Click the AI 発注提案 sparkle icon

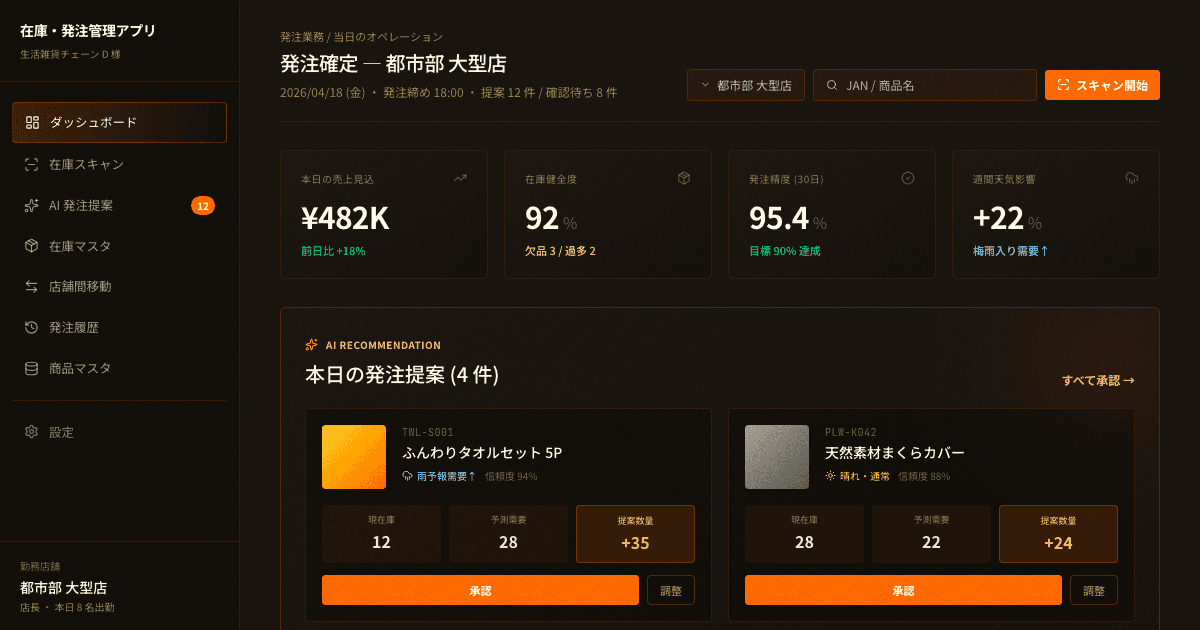pos(32,205)
